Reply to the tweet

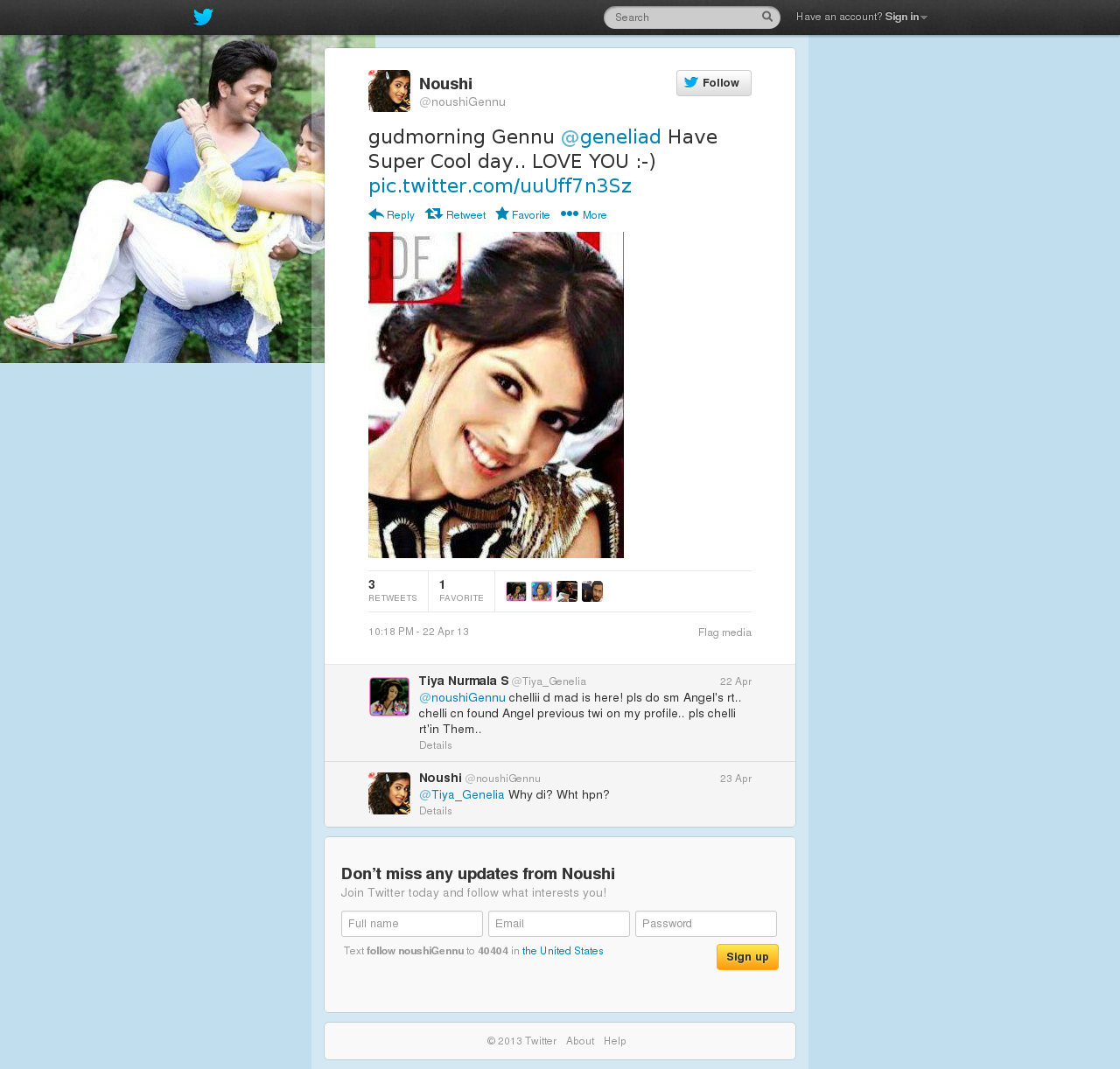point(391,215)
